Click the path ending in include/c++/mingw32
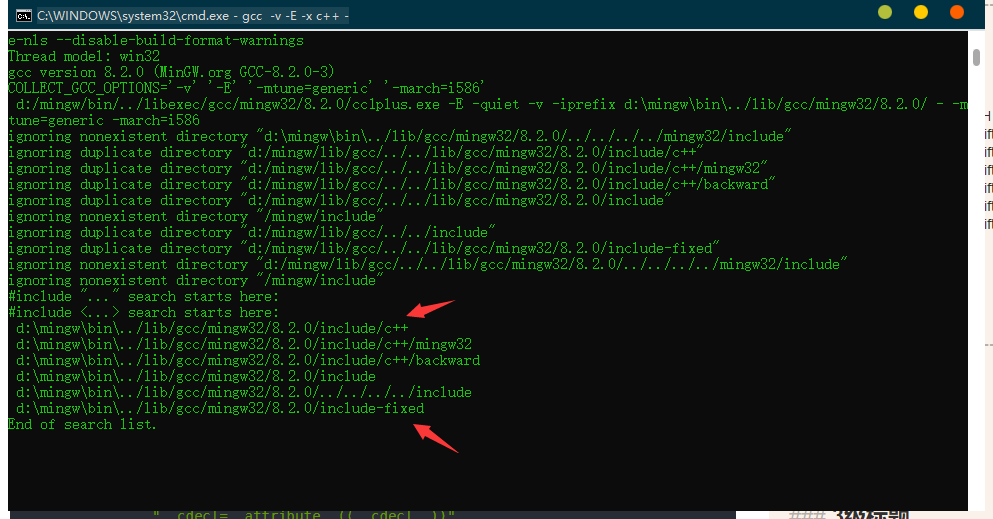The height and width of the screenshot is (519, 993). click(x=244, y=344)
